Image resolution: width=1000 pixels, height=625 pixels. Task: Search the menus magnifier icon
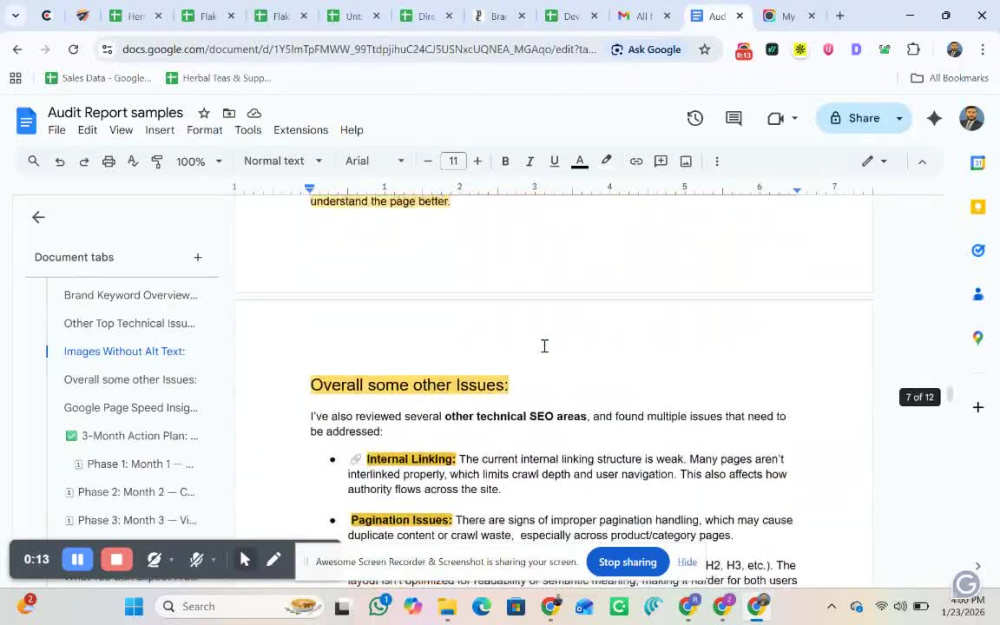[34, 161]
